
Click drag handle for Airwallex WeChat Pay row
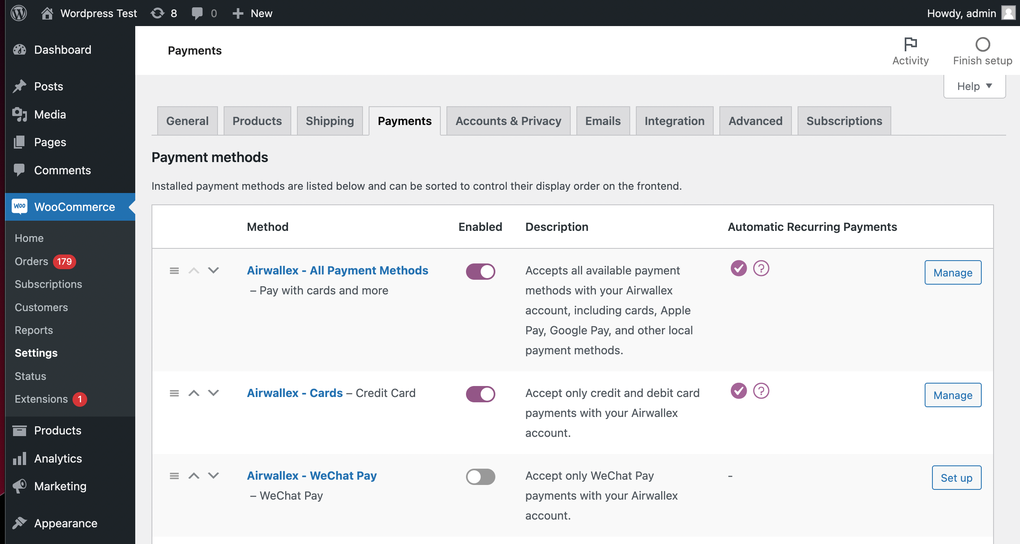(x=174, y=476)
